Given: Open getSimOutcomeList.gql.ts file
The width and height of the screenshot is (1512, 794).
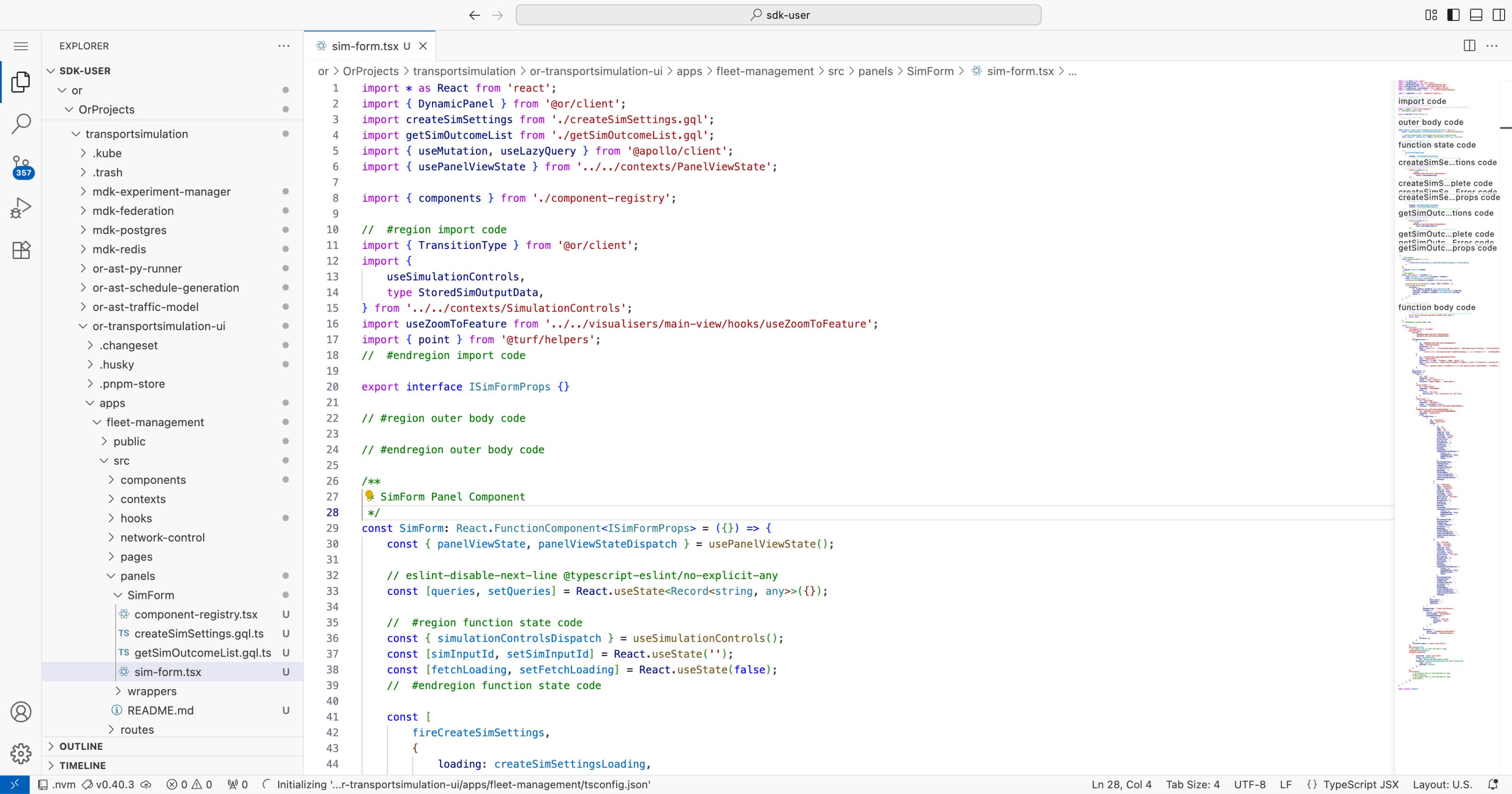Looking at the screenshot, I should (202, 653).
